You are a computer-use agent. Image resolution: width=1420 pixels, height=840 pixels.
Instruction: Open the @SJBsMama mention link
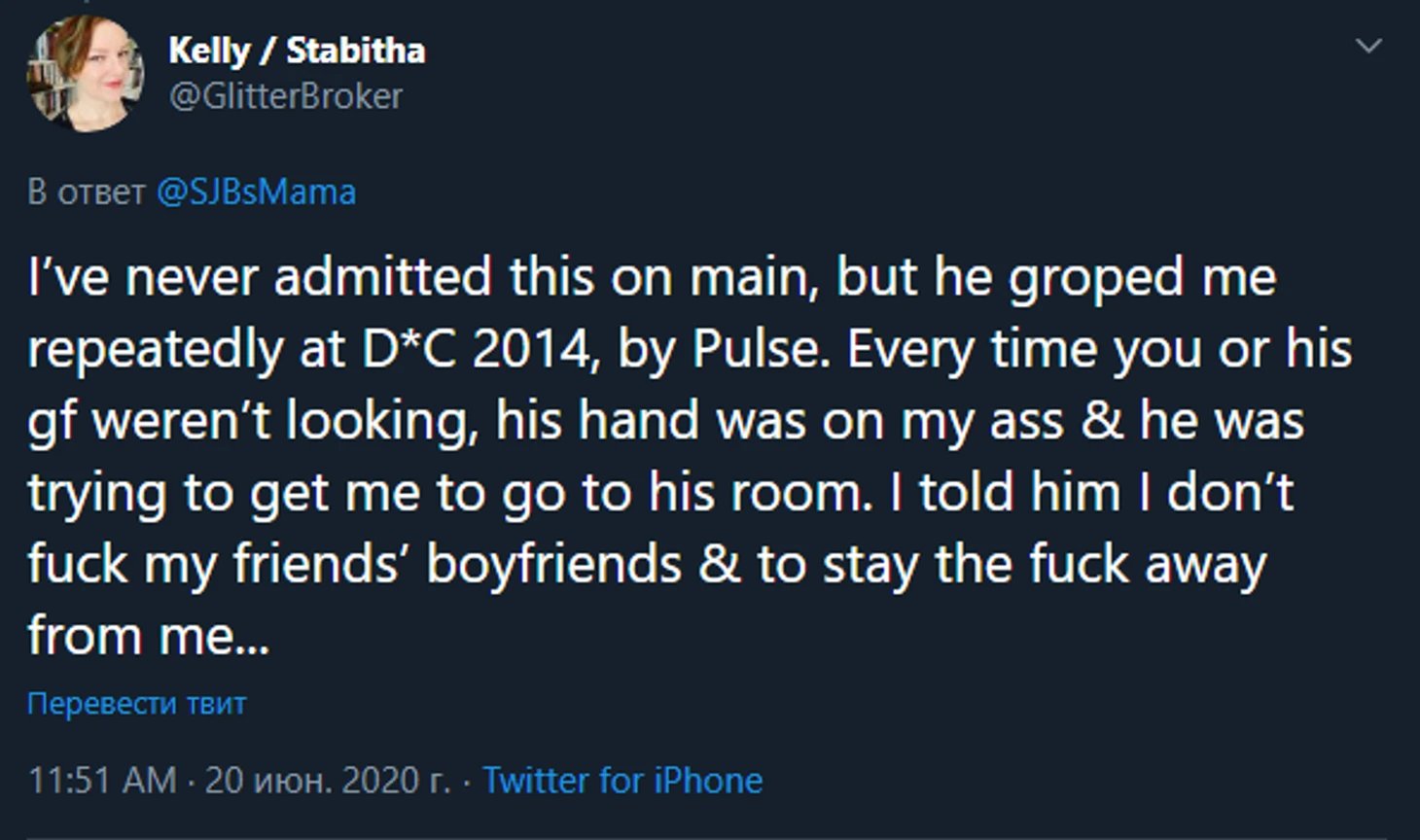coord(256,192)
